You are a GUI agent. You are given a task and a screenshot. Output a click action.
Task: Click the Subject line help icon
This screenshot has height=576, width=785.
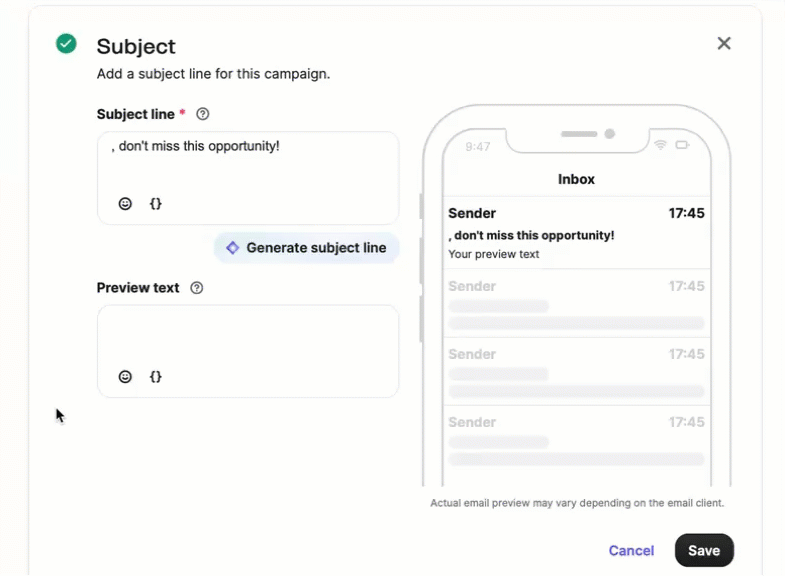coord(203,114)
